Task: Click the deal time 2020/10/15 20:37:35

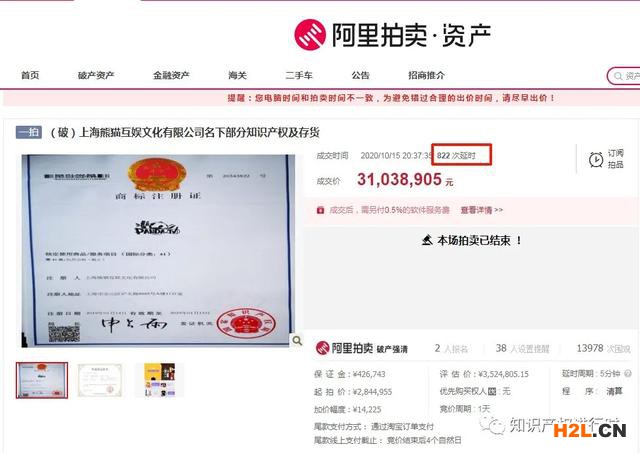Action: point(396,155)
